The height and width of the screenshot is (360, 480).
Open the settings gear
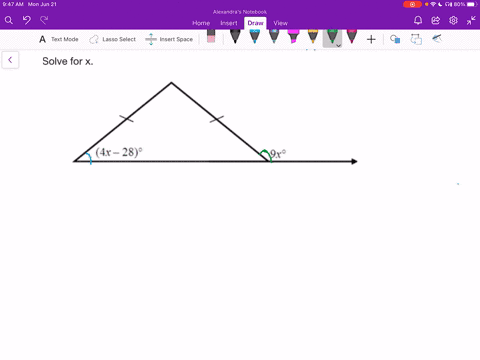coord(453,20)
